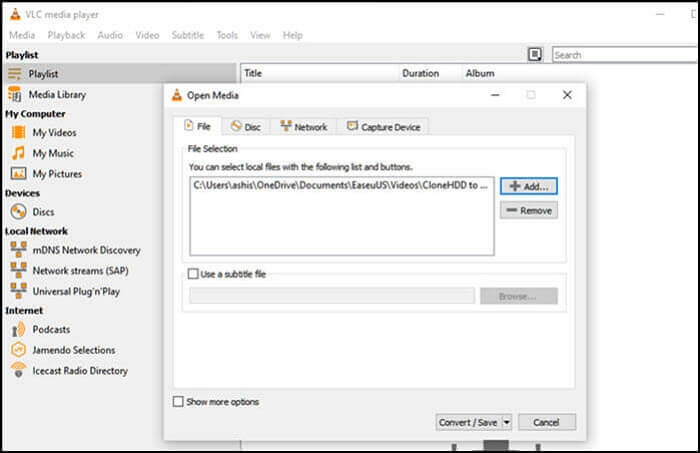Sort playlist by Duration column header

(x=429, y=73)
